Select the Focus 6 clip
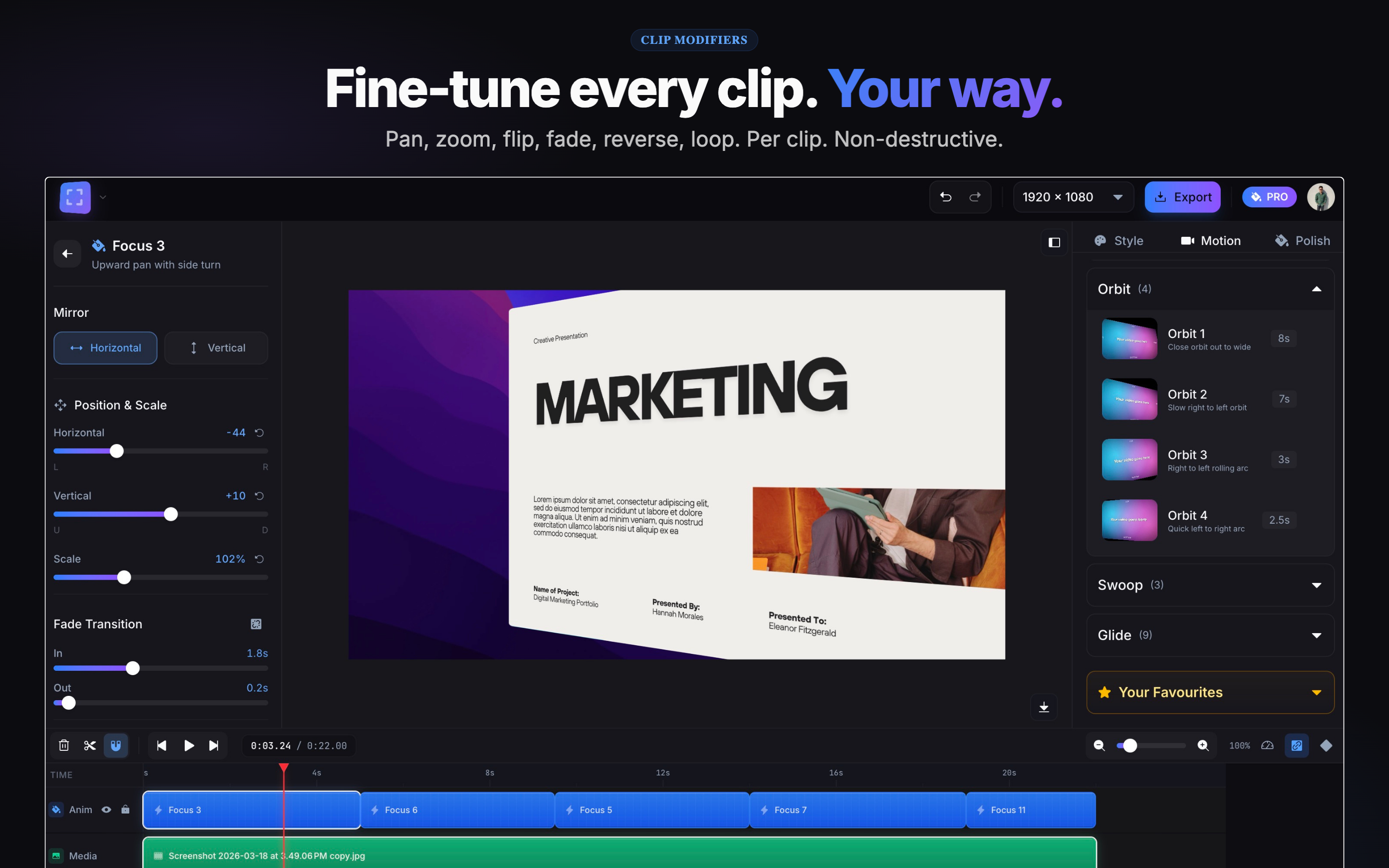 [457, 810]
